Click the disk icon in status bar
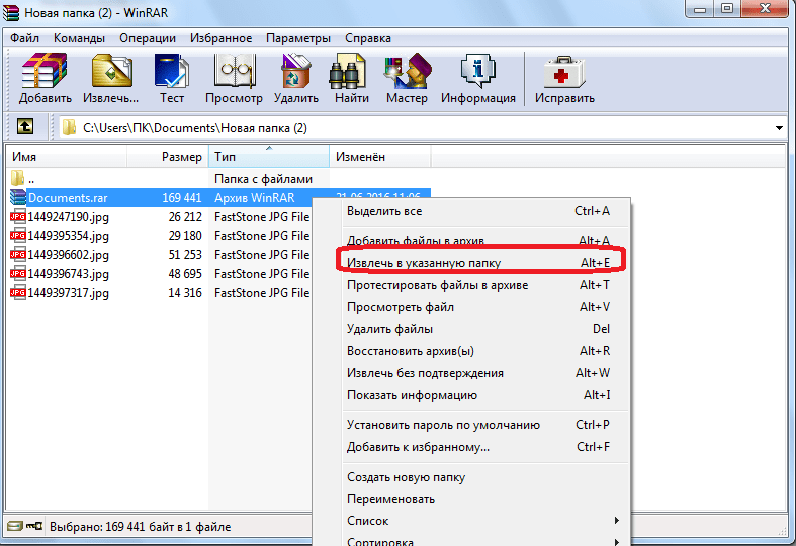The height and width of the screenshot is (546, 796). (x=15, y=526)
